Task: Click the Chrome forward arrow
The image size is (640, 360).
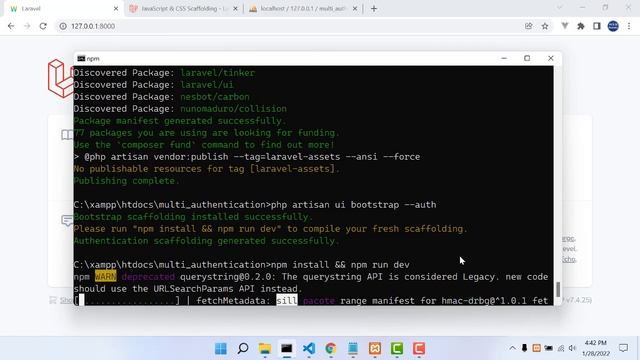Action: (27, 26)
